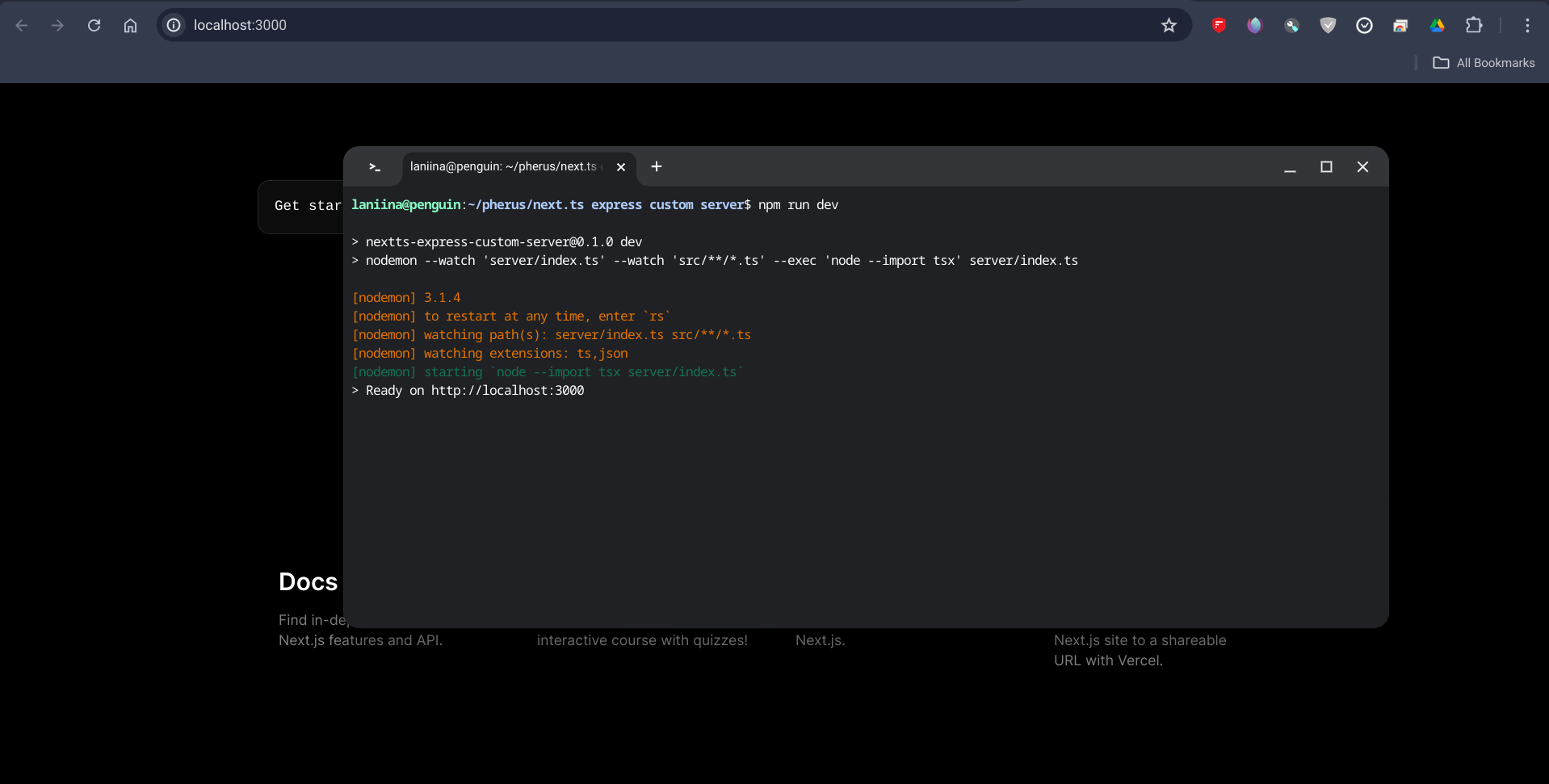The width and height of the screenshot is (1549, 784).
Task: Open the Google Drive extension
Action: point(1437,25)
